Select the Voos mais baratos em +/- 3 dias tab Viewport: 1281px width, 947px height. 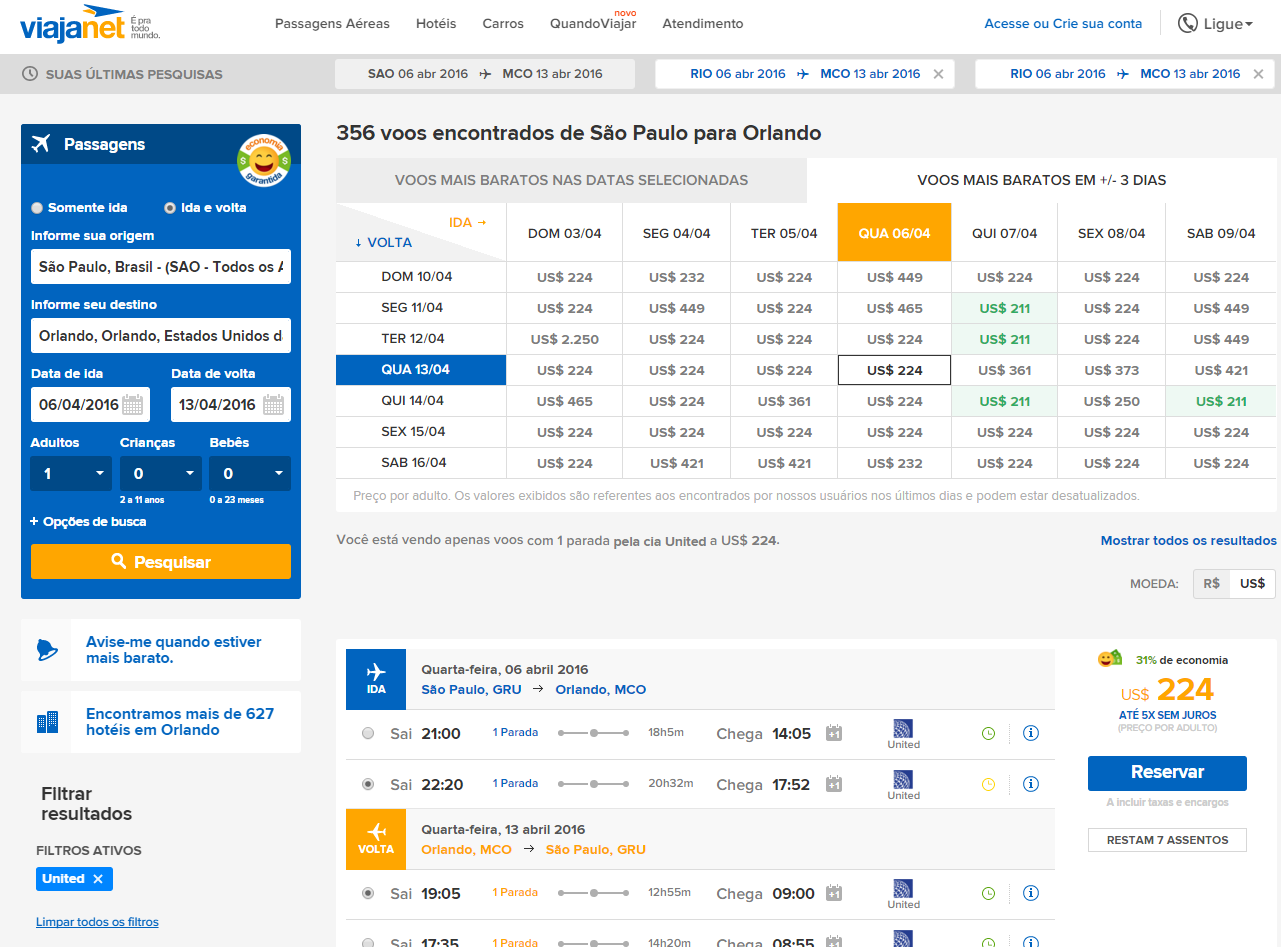coord(1042,181)
